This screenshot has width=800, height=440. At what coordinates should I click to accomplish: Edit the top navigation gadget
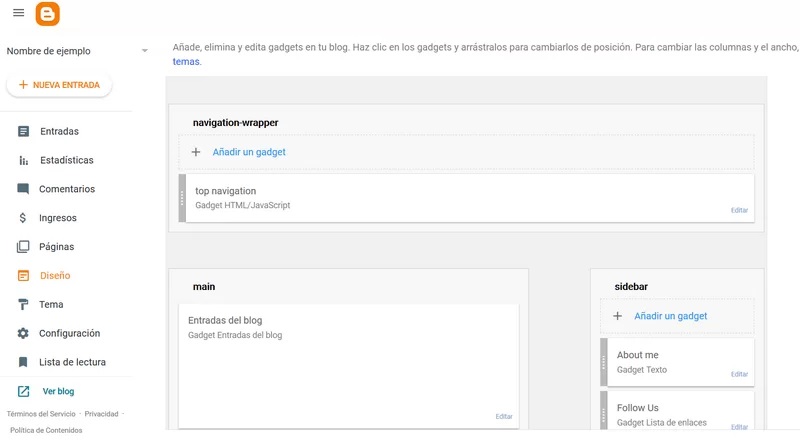tap(739, 211)
